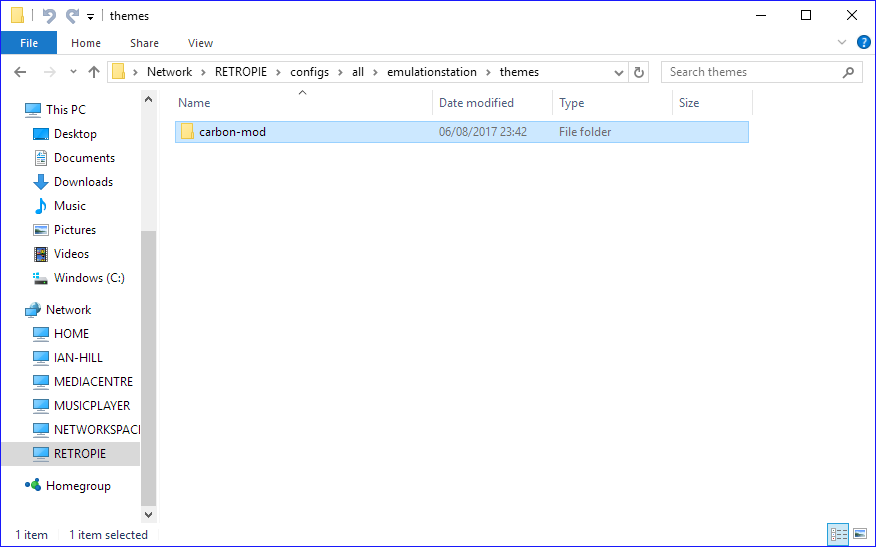Open the carbon-mod folder icon
Screen dimensions: 876x547
tap(187, 132)
